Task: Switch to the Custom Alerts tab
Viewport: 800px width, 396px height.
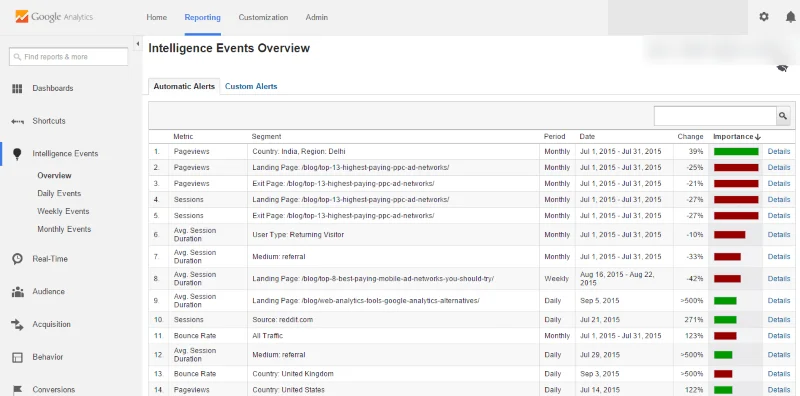Action: 251,87
